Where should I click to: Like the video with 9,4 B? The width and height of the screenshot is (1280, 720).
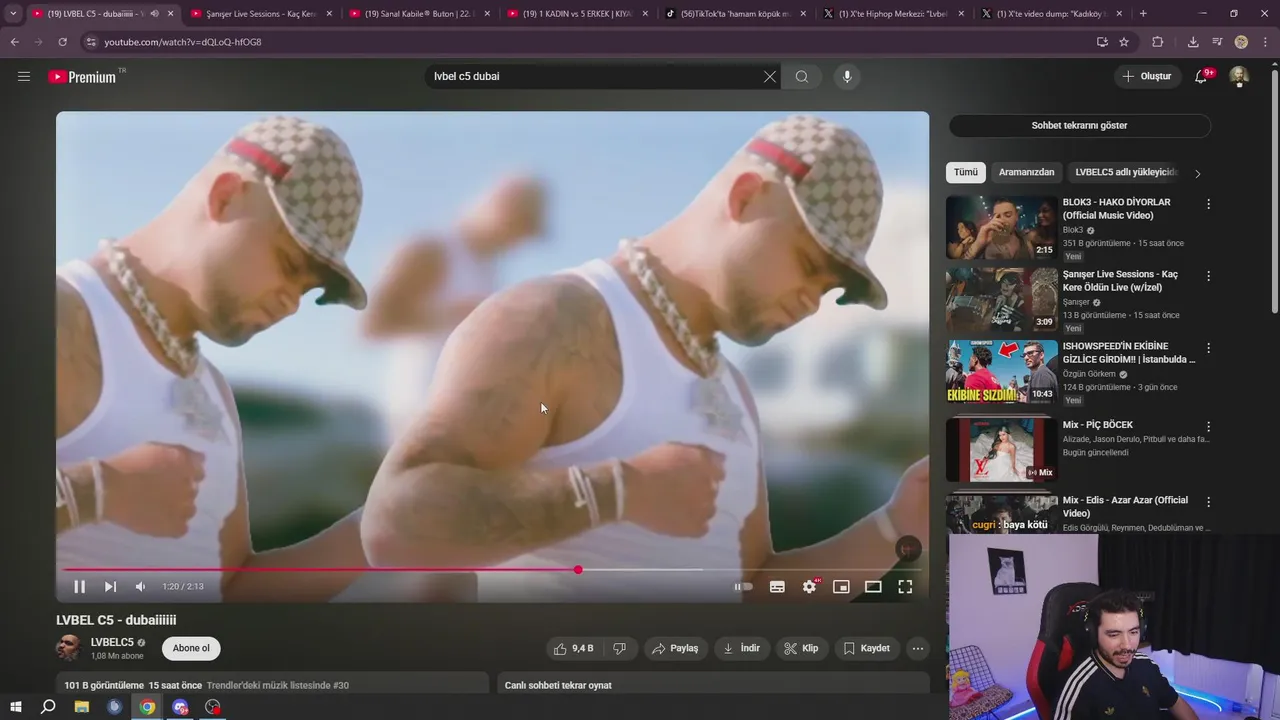coord(573,648)
